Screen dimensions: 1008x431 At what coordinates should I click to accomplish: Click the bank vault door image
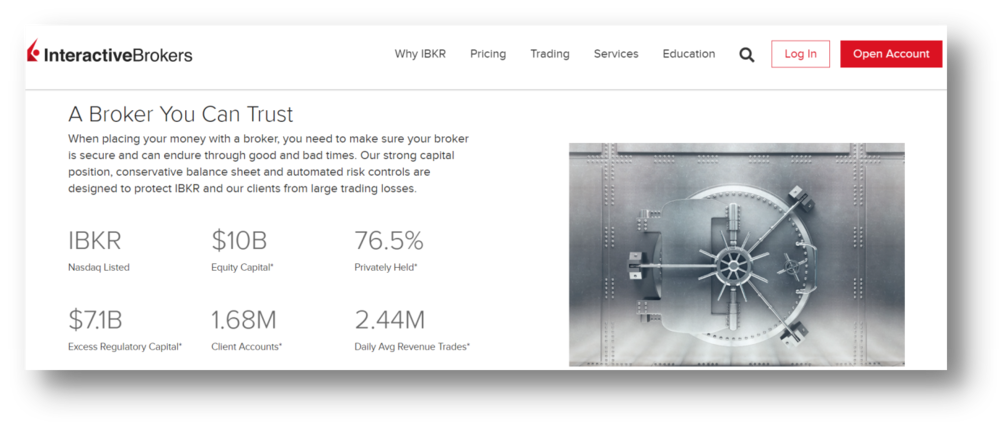point(736,254)
